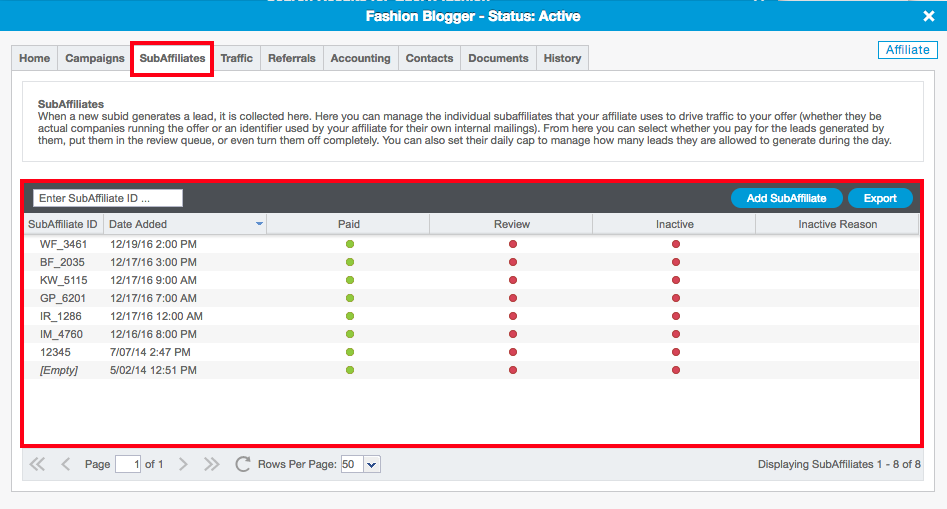947x509 pixels.
Task: Toggle Inactive status for GP_6201
Action: click(x=676, y=298)
